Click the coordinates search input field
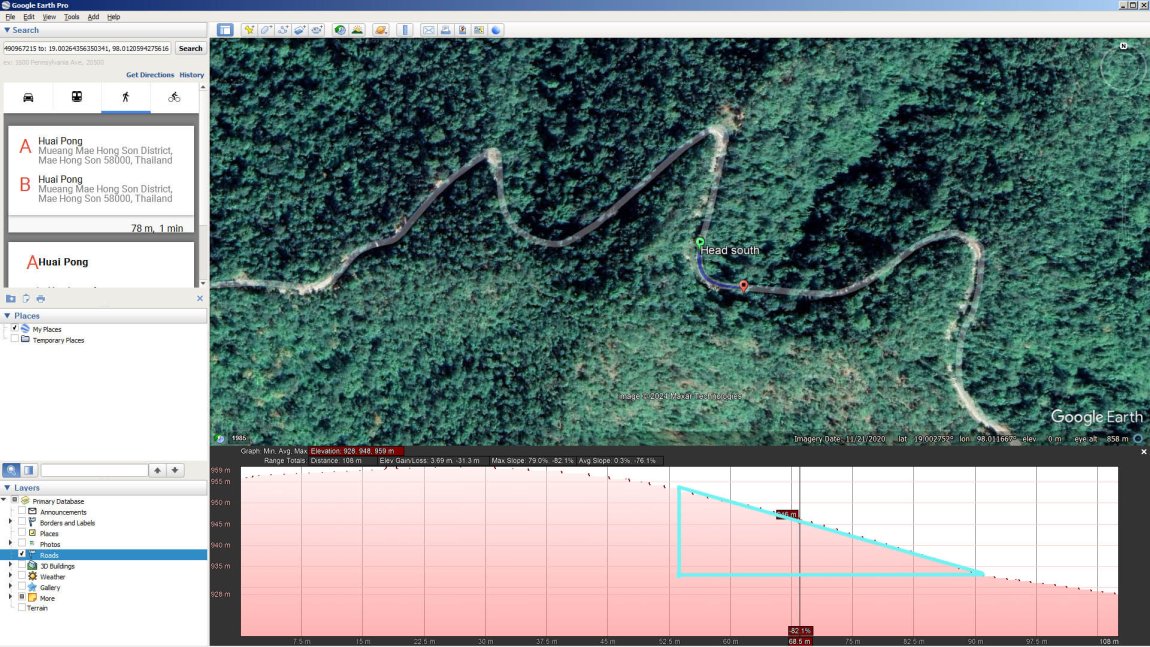Viewport: 1150px width, 647px height. 87,48
